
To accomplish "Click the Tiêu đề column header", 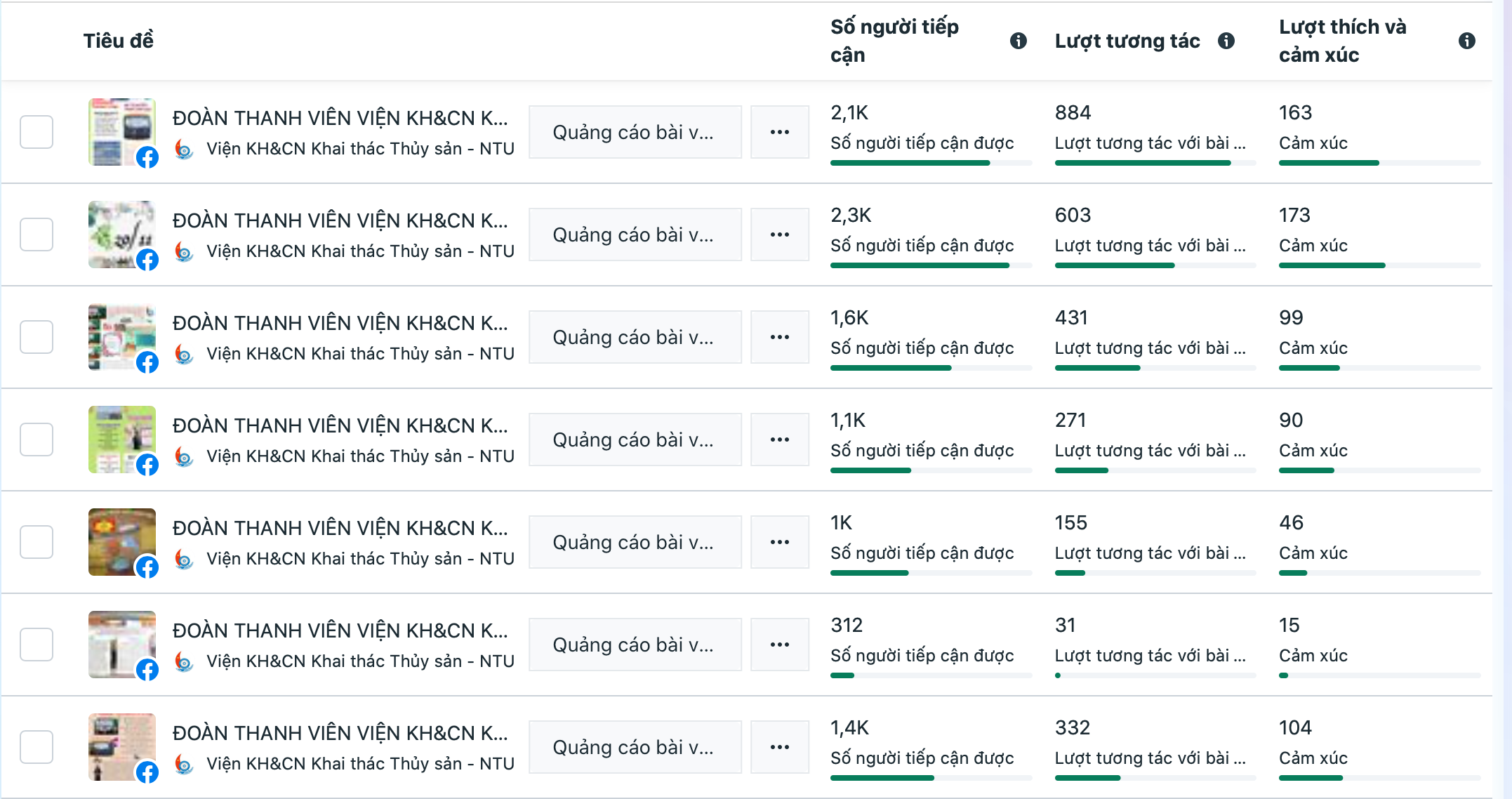I will click(118, 41).
